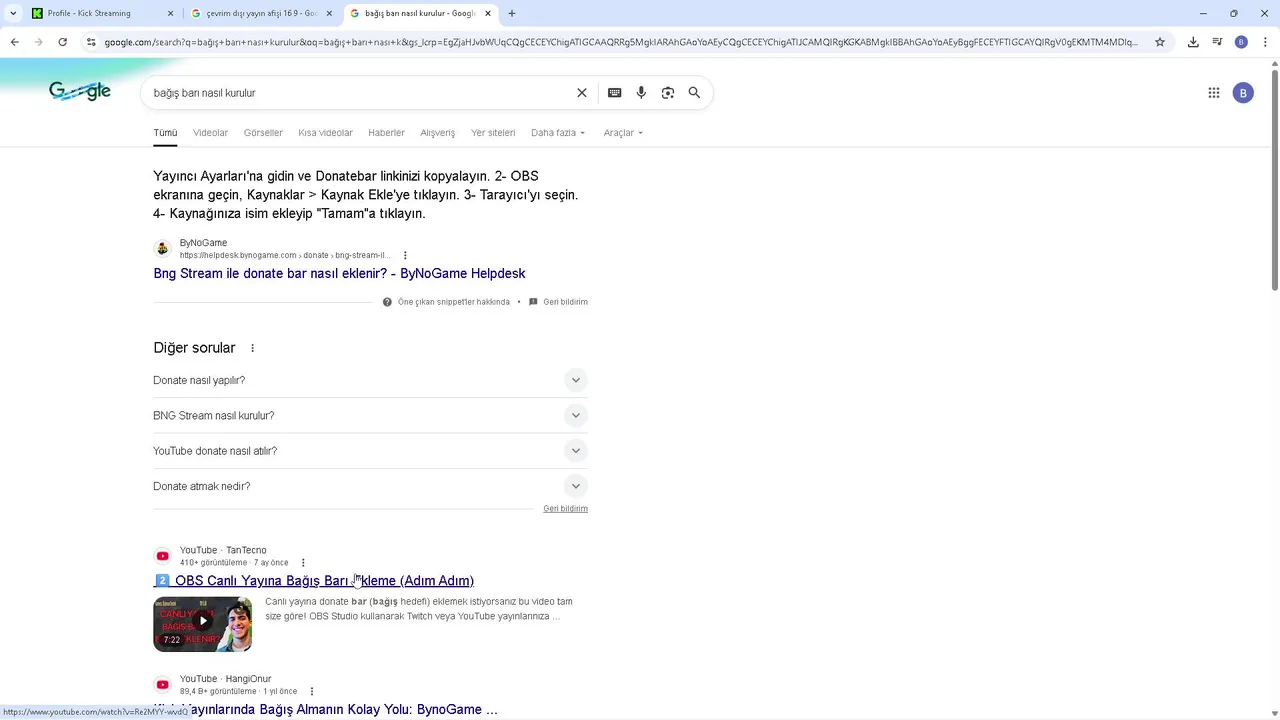Open the Google apps grid
This screenshot has width=1280, height=720.
[1214, 93]
